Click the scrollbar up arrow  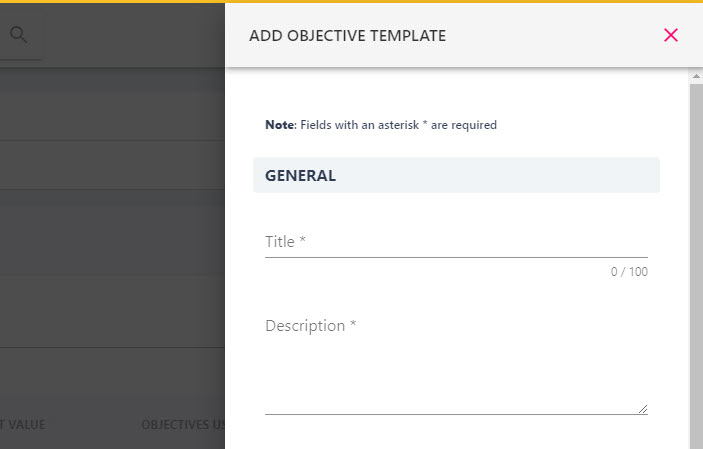(696, 76)
